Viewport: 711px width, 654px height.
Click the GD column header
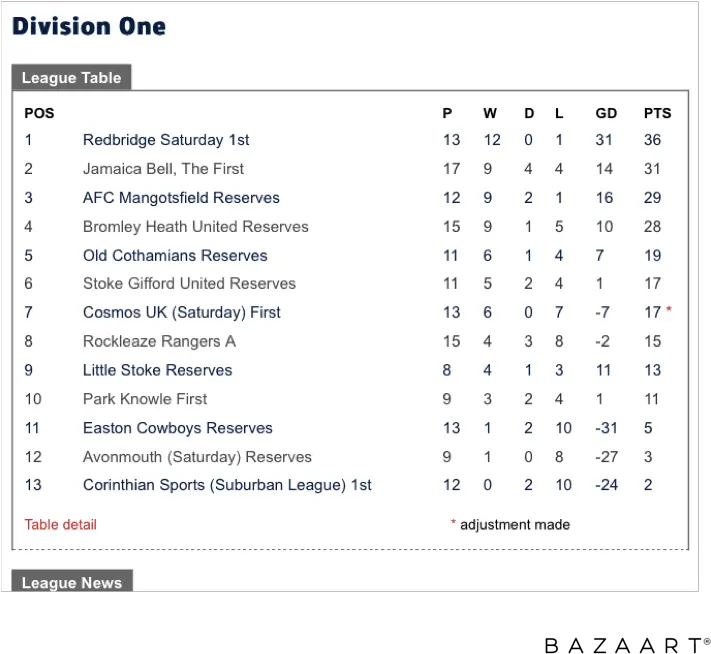(606, 113)
